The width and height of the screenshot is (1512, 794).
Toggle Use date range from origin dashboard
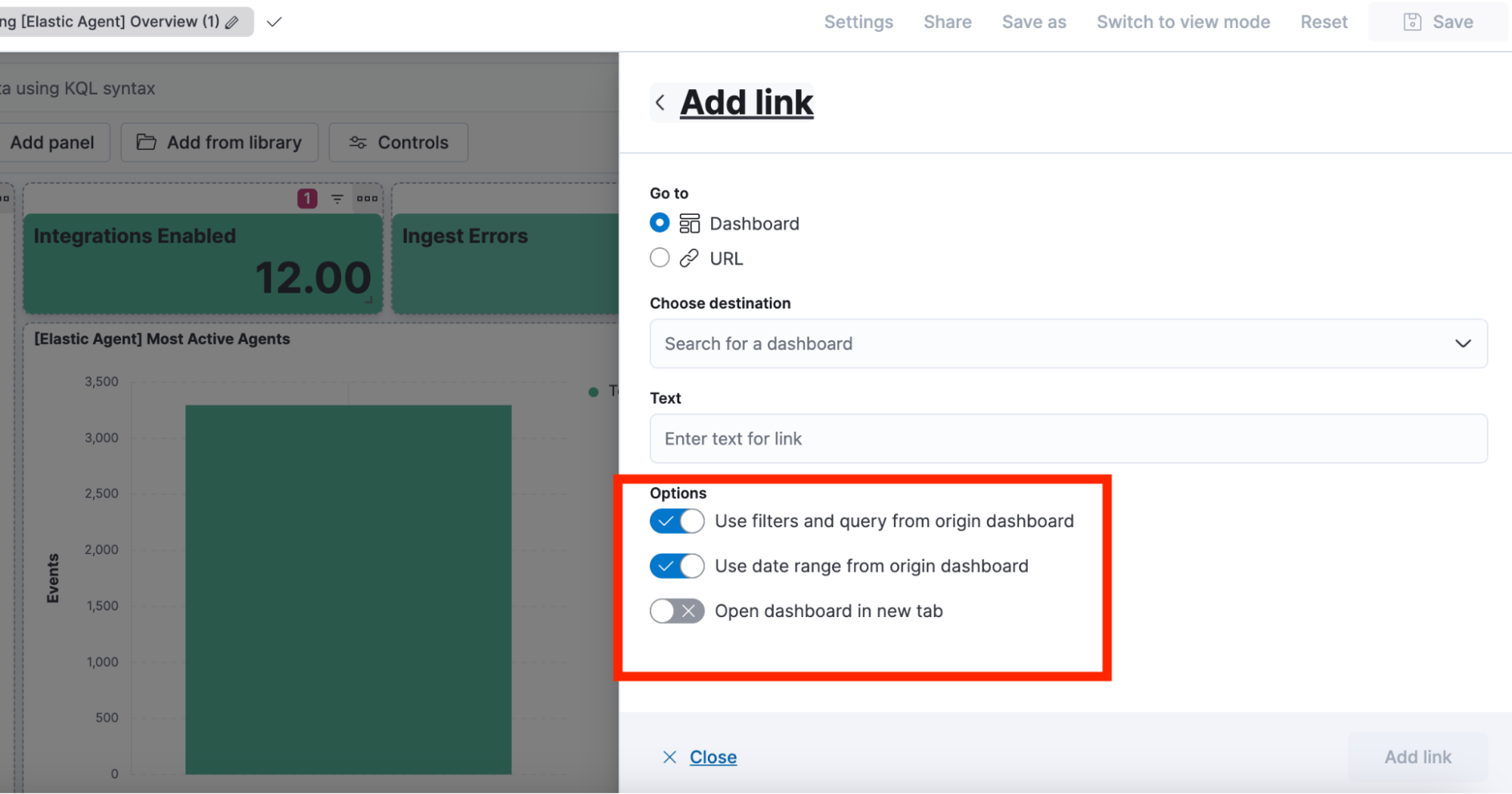point(677,566)
